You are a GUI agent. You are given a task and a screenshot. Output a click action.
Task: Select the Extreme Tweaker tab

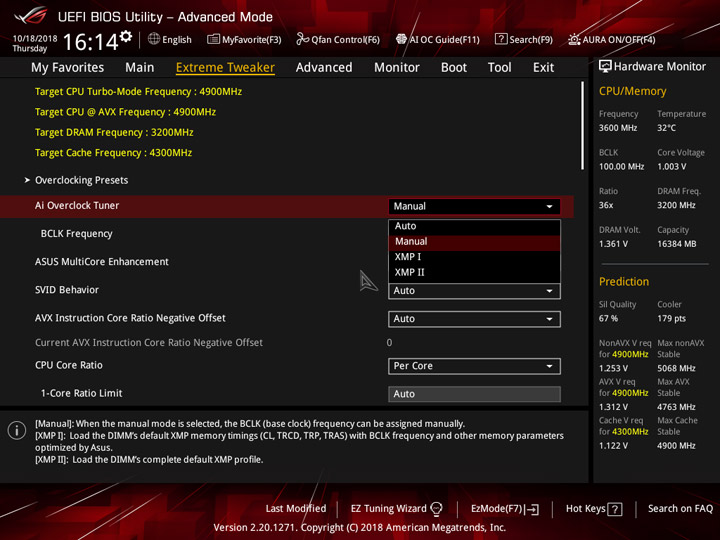coord(225,68)
